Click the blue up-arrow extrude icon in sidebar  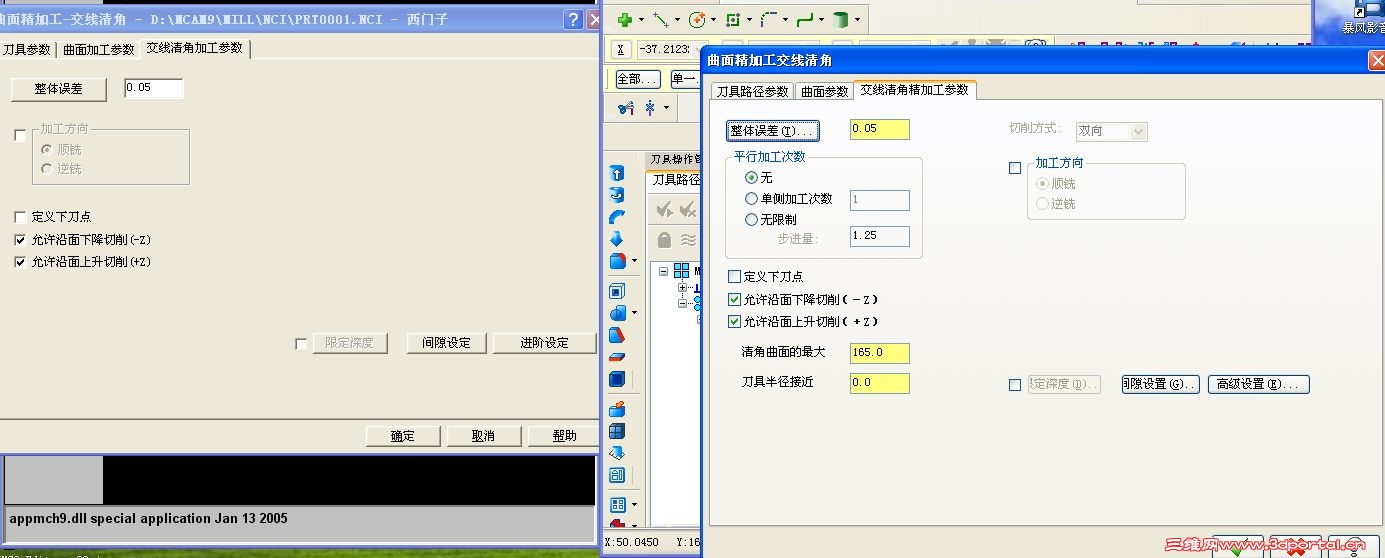click(617, 173)
